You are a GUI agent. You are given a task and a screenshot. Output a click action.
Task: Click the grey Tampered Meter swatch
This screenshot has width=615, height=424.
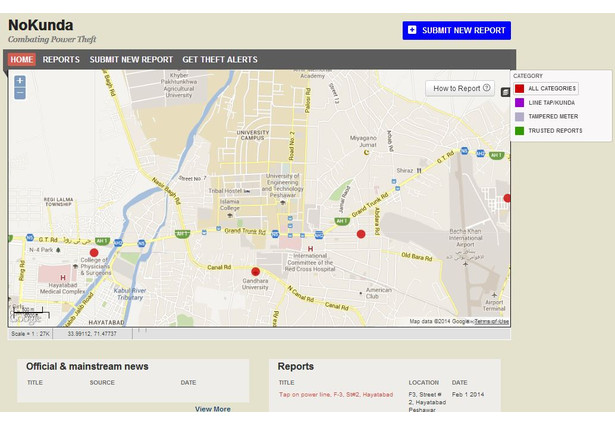click(x=519, y=116)
